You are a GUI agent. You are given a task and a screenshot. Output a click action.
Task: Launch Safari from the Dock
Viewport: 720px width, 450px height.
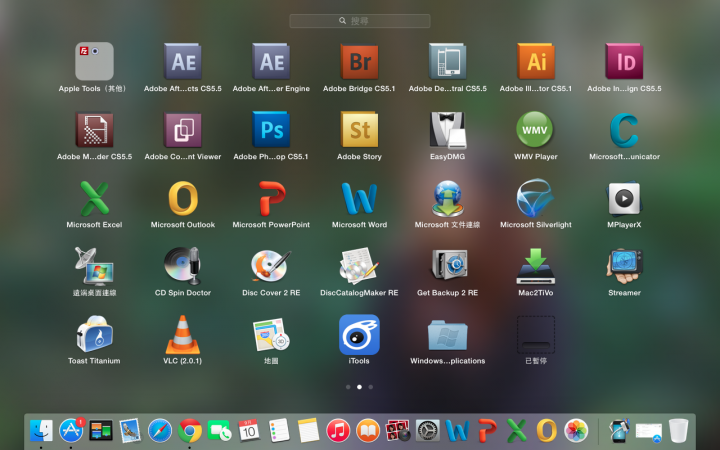pos(160,431)
